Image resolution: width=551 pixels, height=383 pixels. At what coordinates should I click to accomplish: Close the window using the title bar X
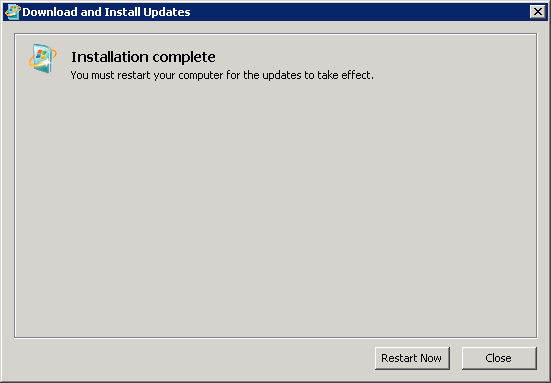(x=538, y=12)
